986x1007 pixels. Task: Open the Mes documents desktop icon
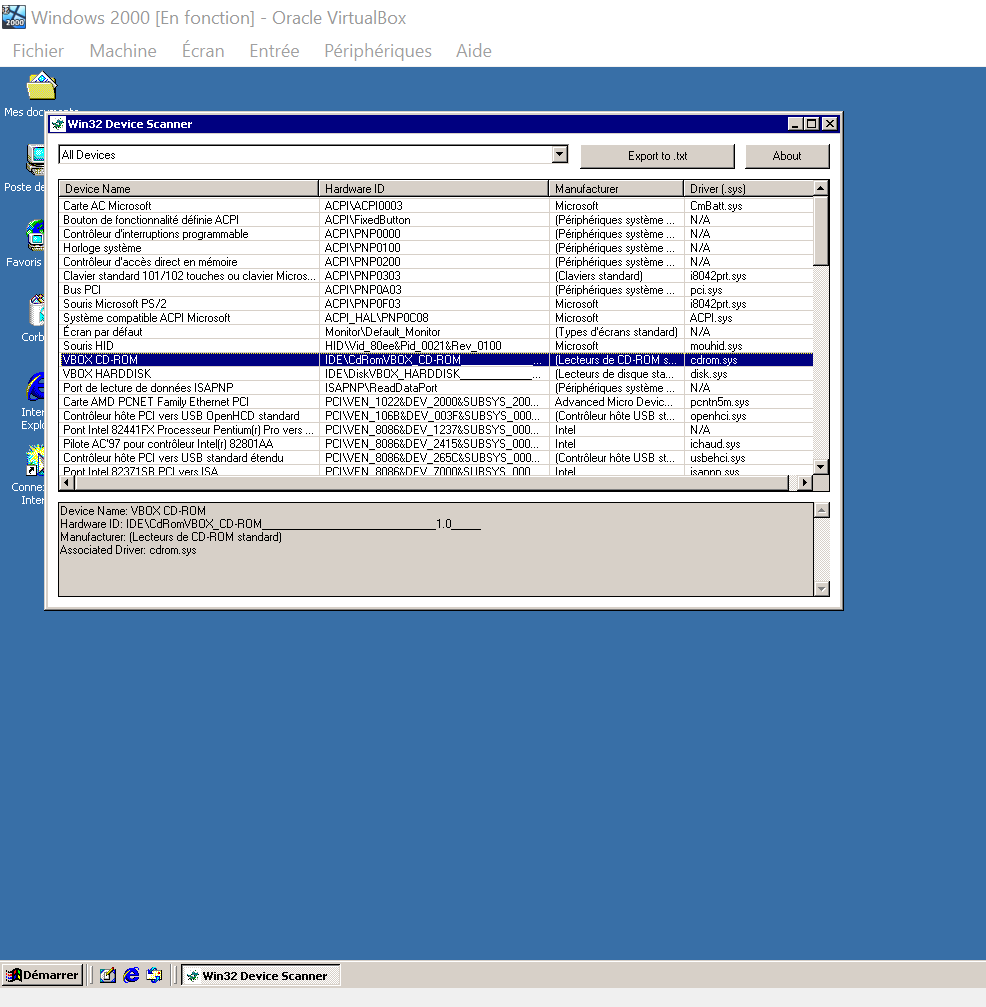tap(41, 87)
